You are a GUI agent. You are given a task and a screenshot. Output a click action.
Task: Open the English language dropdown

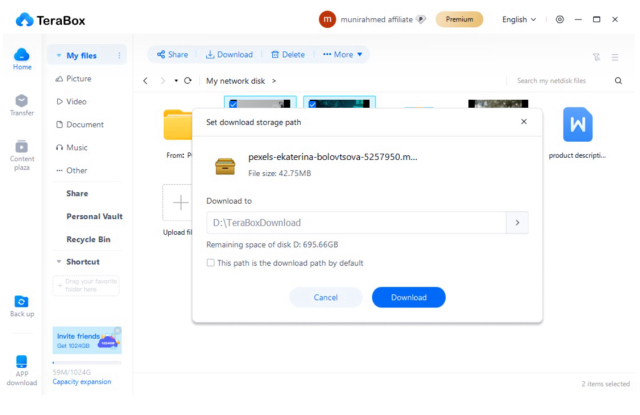[519, 19]
